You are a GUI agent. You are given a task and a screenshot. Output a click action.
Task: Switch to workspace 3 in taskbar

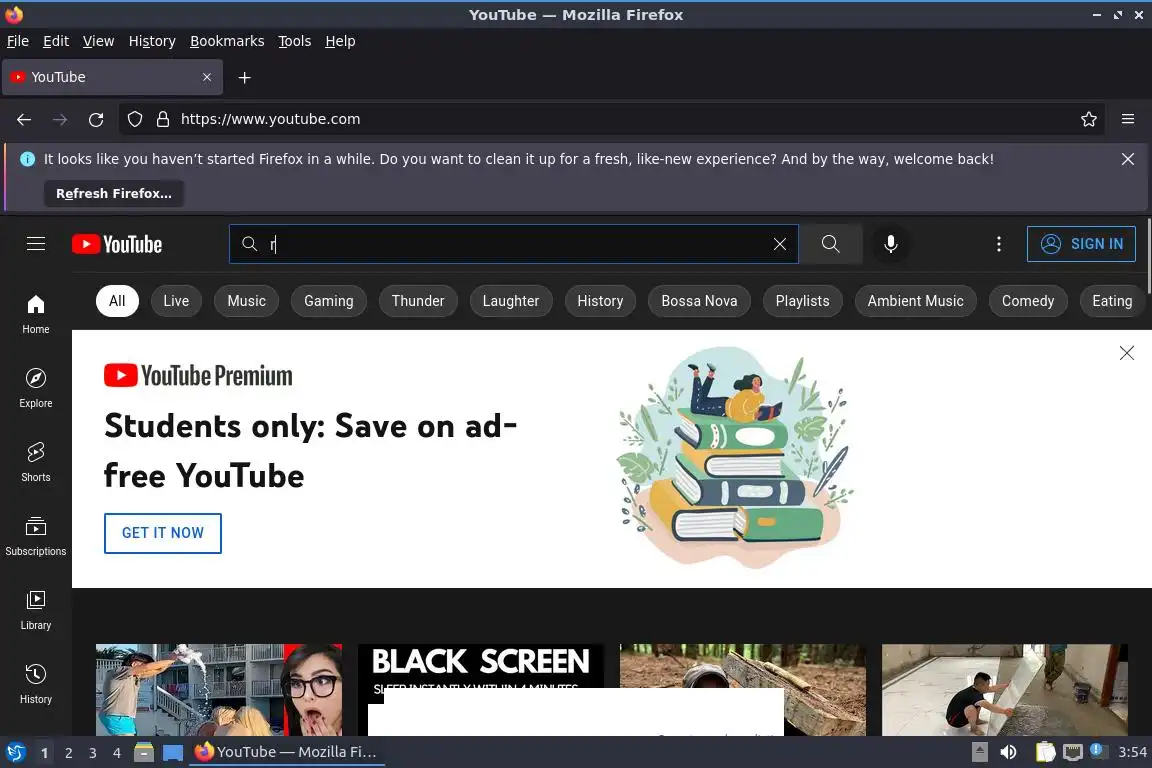[x=93, y=753]
